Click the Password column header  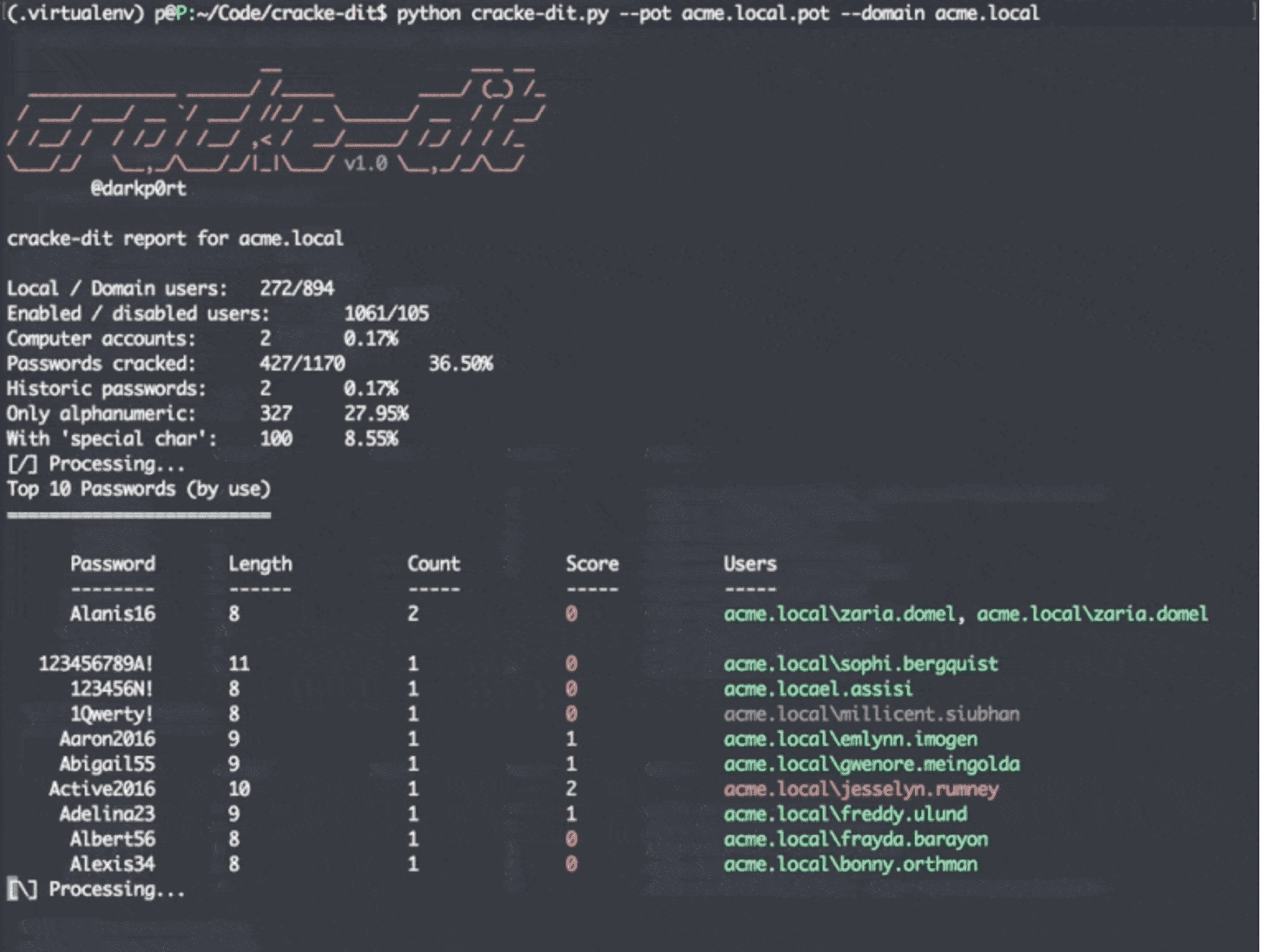click(113, 564)
